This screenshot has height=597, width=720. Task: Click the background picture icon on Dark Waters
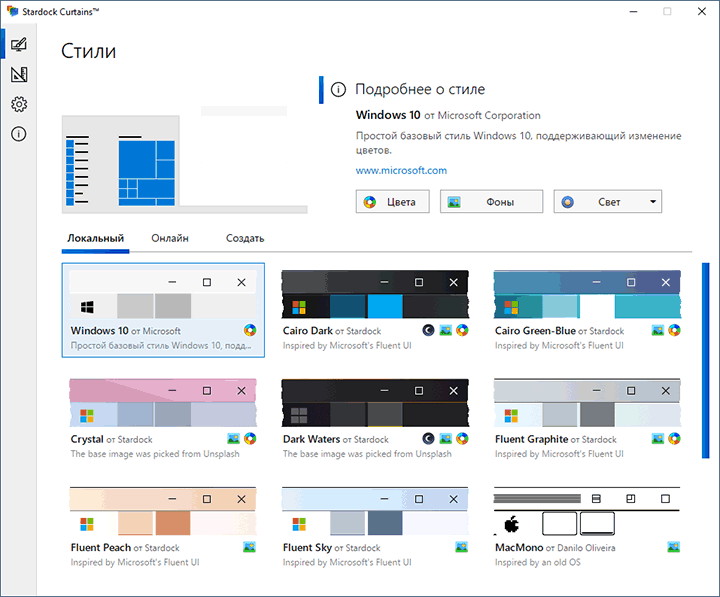click(445, 439)
